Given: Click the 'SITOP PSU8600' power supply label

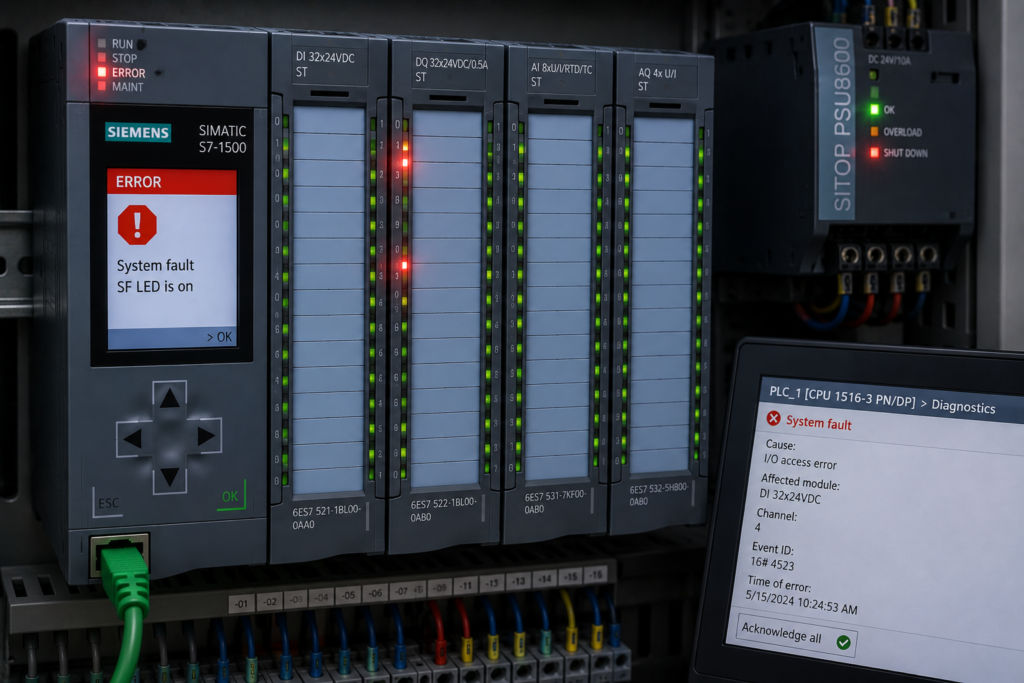Looking at the screenshot, I should click(842, 124).
